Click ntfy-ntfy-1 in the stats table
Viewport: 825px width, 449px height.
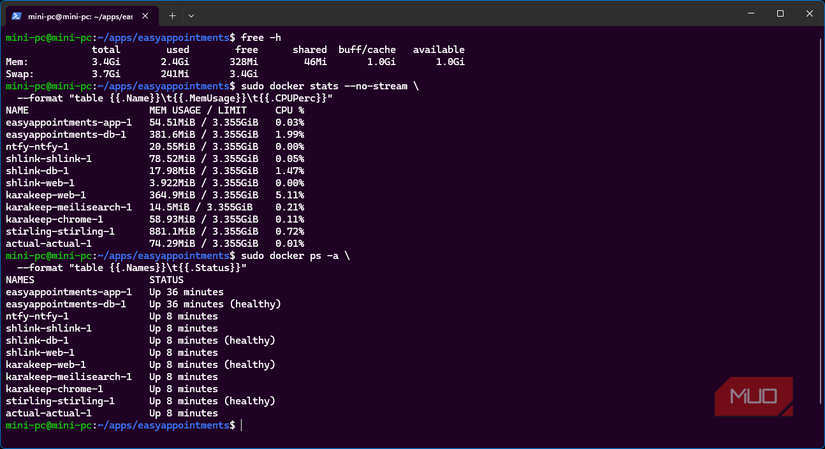click(37, 146)
